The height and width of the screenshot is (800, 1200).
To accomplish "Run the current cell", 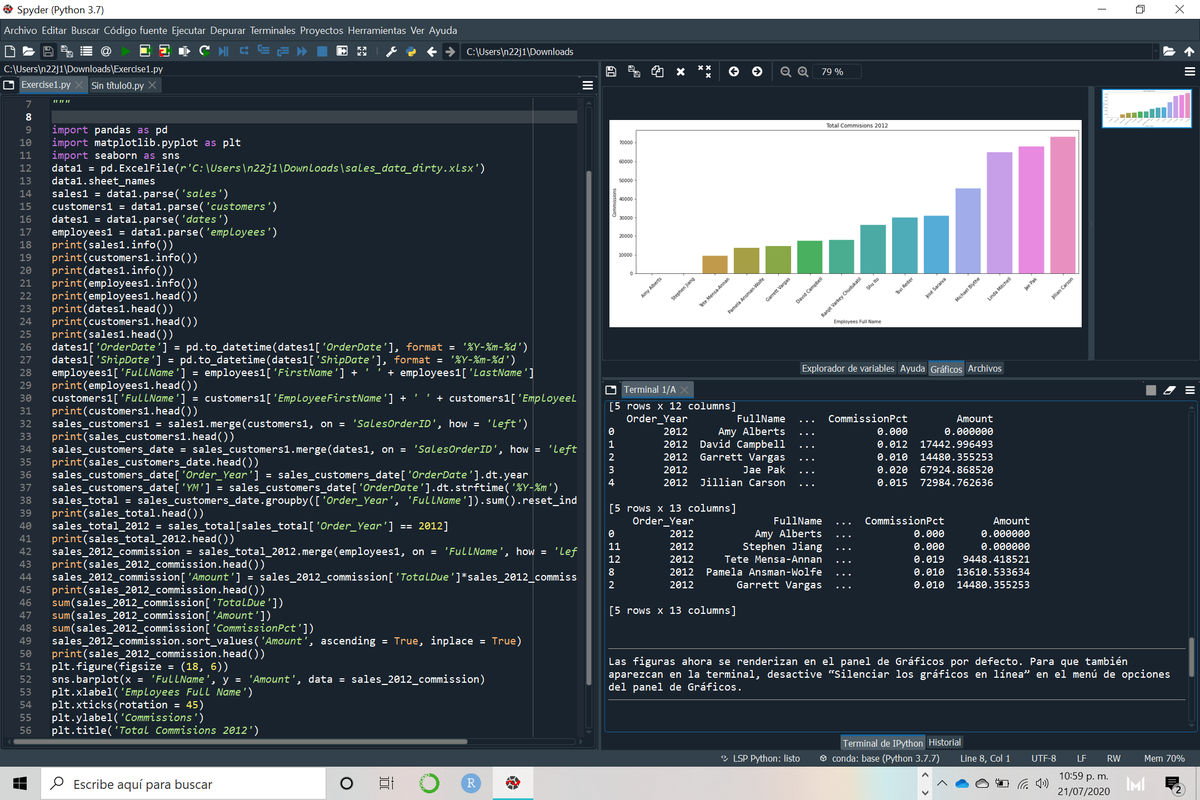I will point(145,51).
